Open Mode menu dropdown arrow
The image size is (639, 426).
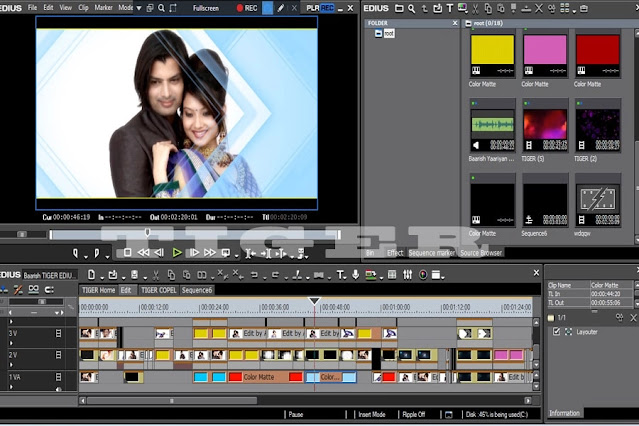coord(139,8)
